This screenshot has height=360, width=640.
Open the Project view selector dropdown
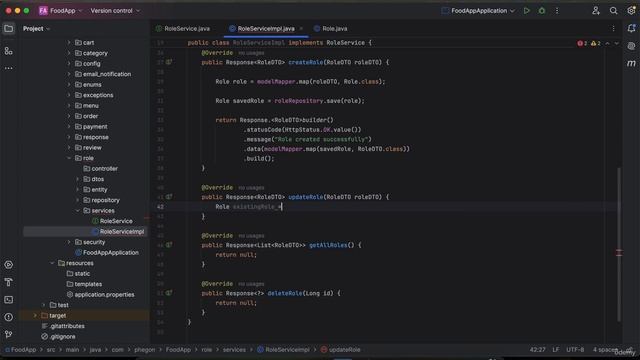point(36,29)
